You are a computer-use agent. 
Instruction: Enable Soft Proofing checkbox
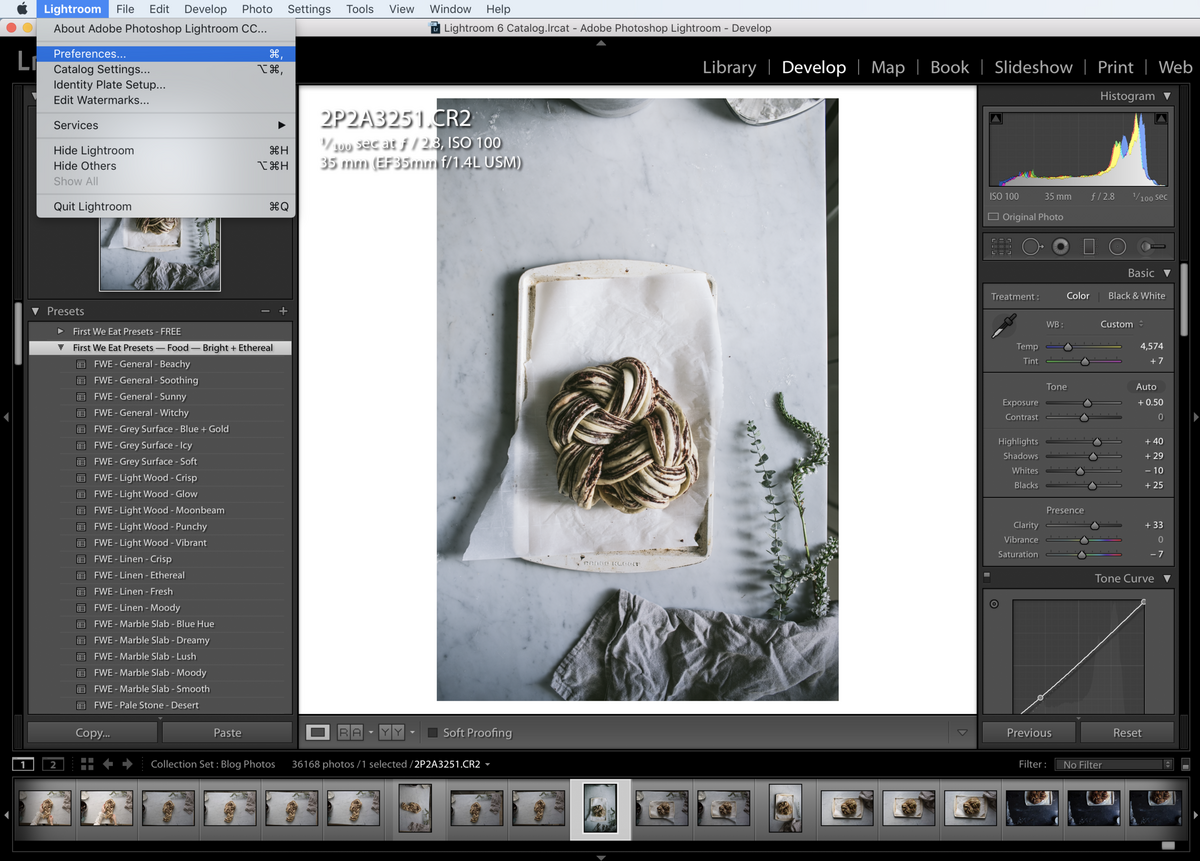(433, 733)
